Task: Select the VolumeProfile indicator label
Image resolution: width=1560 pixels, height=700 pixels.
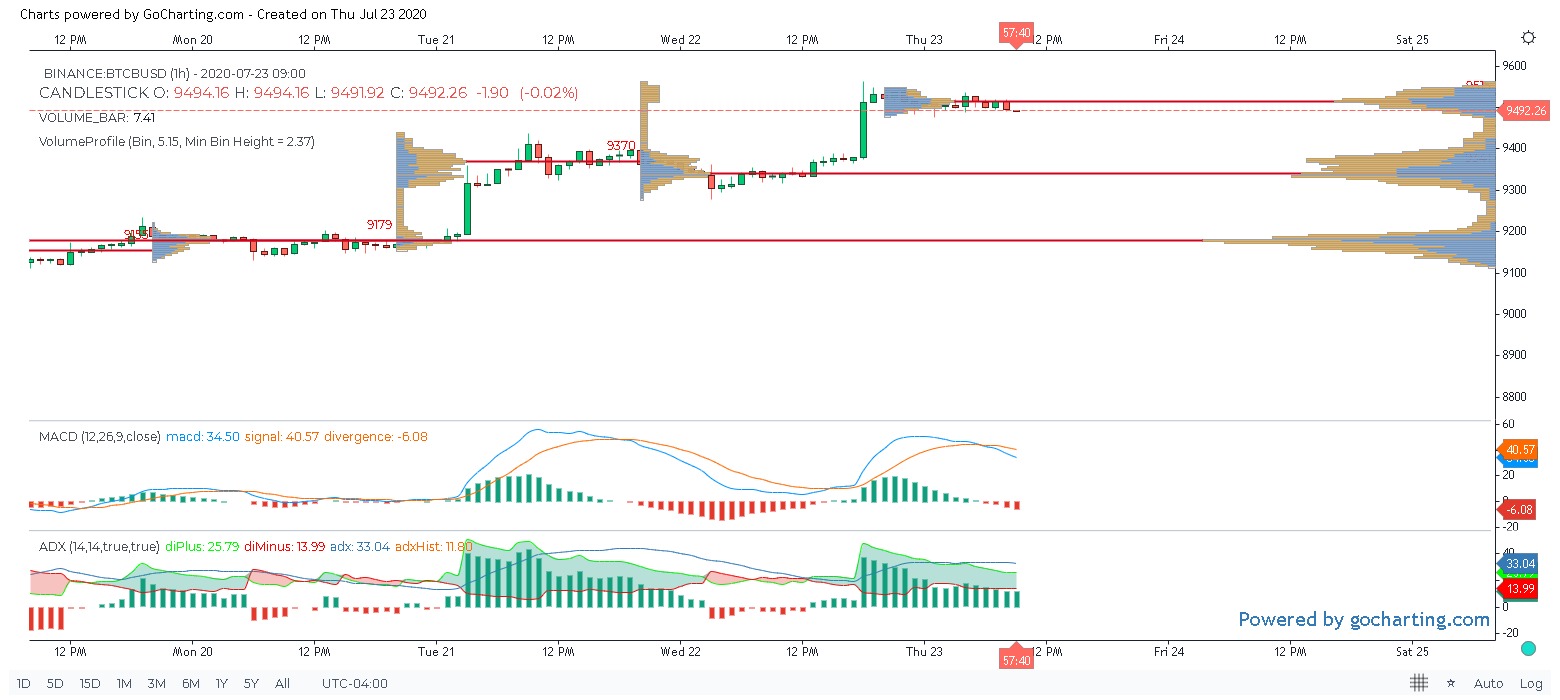Action: pyautogui.click(x=177, y=142)
